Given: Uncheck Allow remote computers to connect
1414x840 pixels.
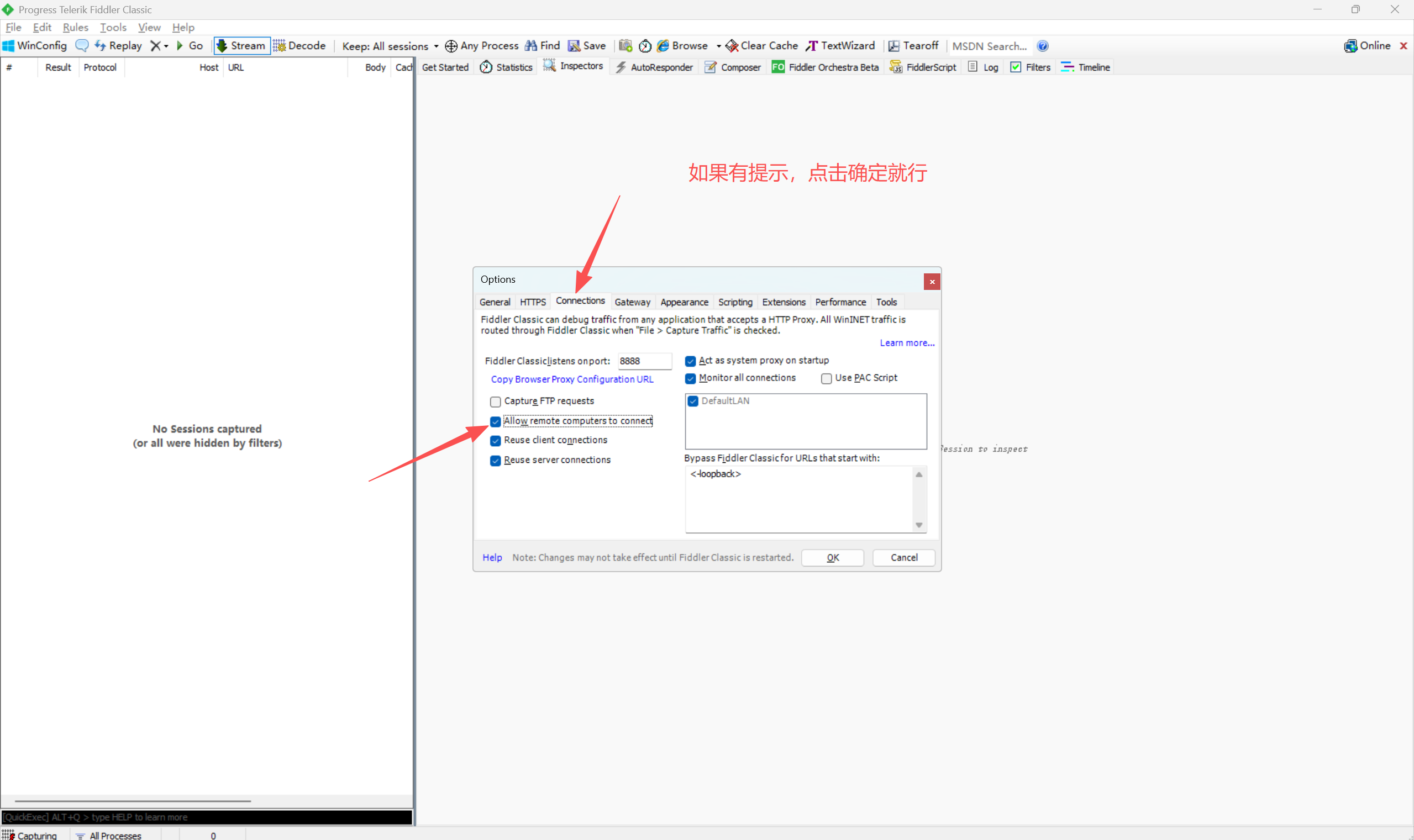Looking at the screenshot, I should 496,421.
